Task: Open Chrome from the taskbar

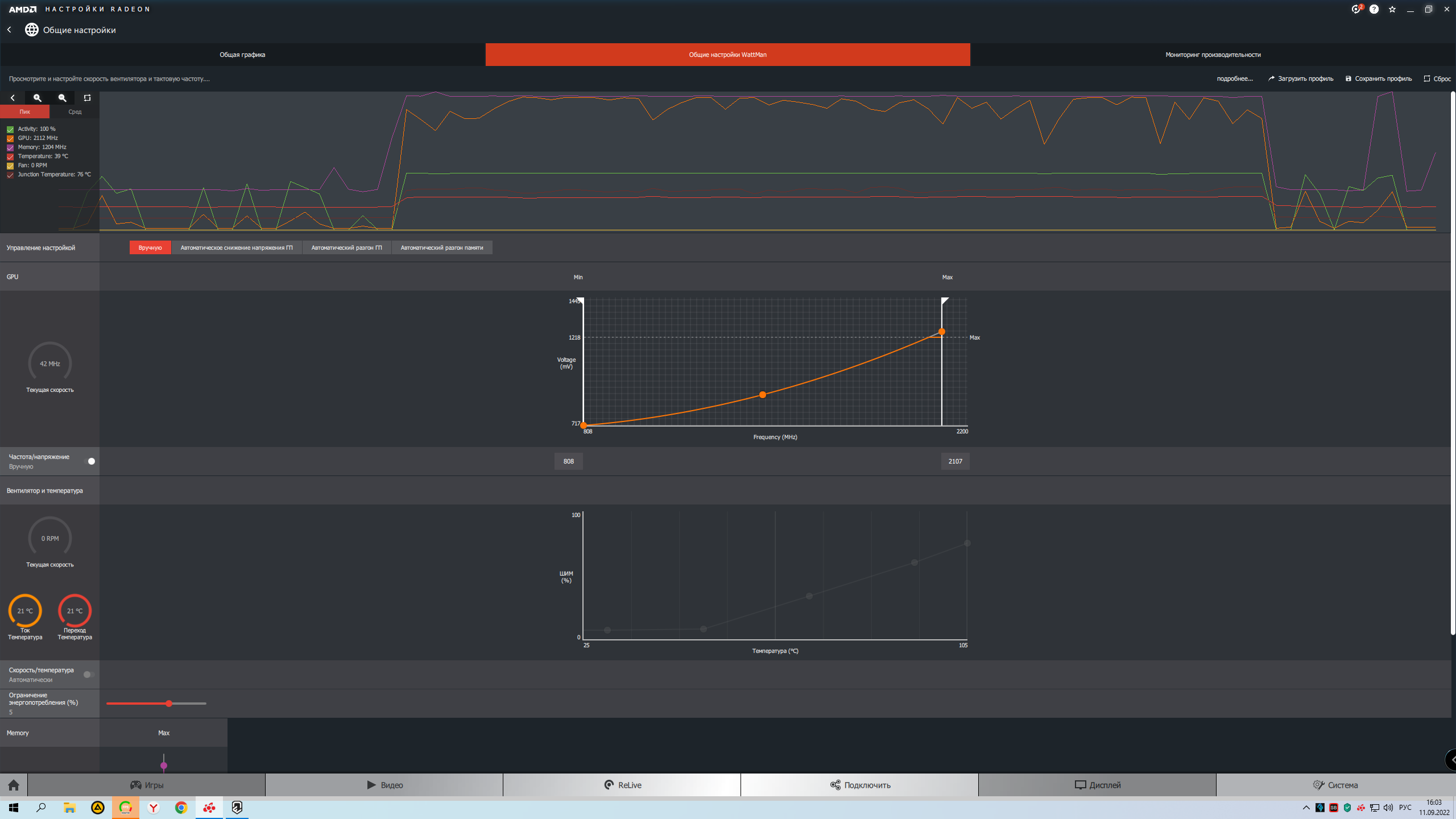Action: point(181,808)
